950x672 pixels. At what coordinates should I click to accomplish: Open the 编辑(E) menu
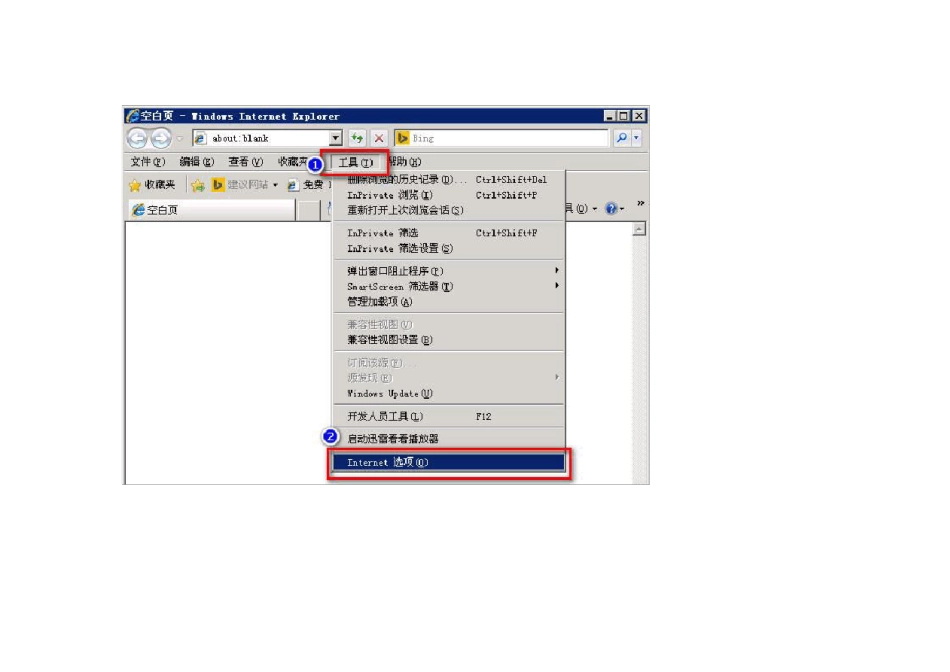coord(197,162)
